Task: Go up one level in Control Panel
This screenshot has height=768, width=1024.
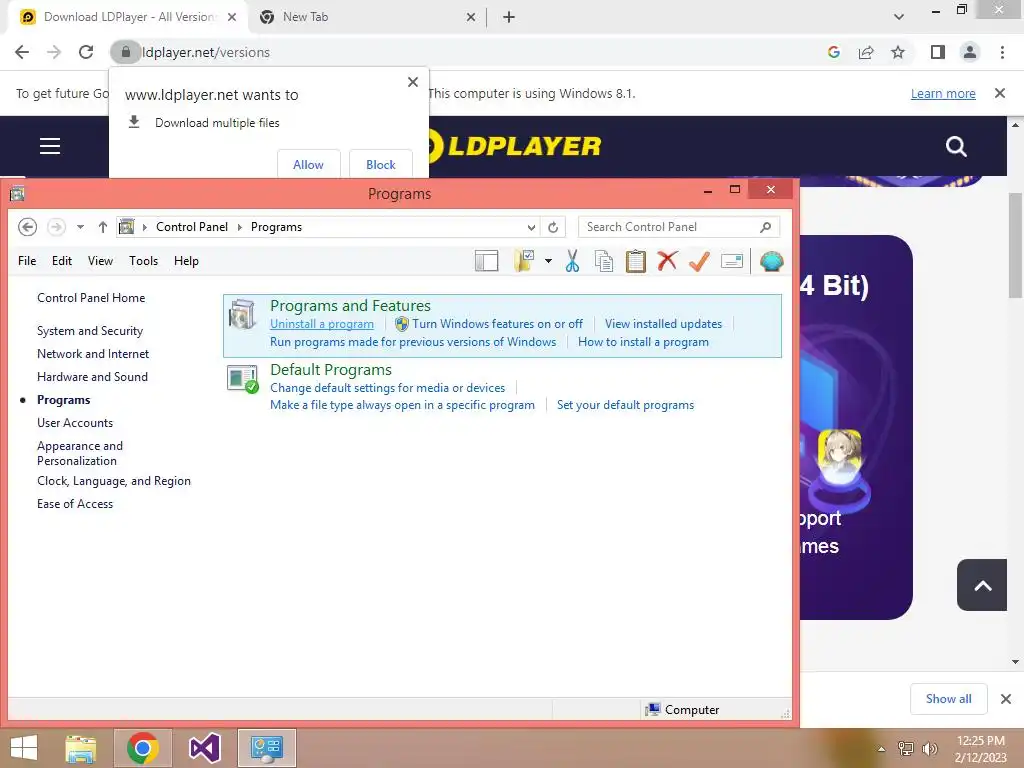Action: tap(103, 227)
